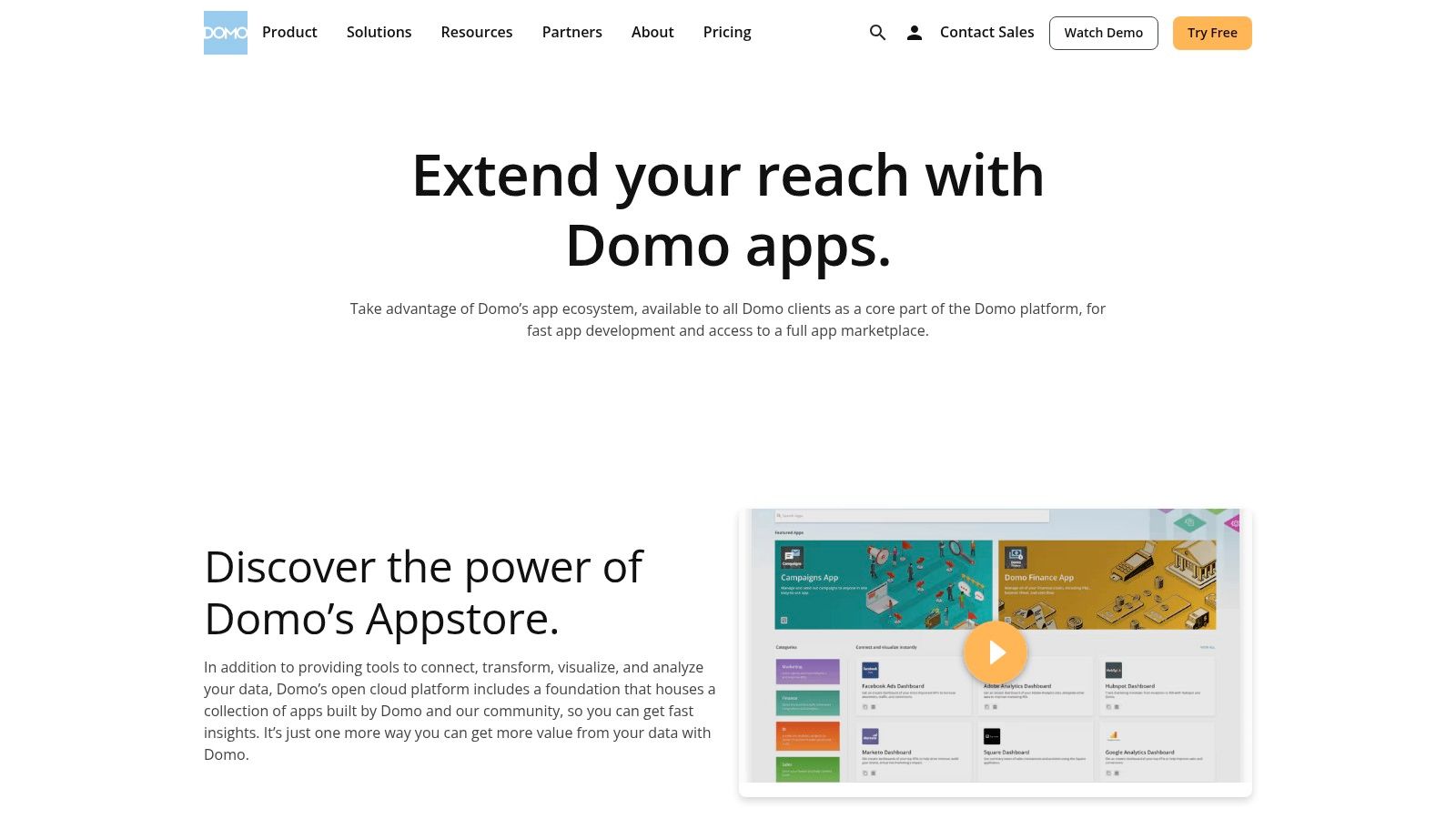Open the Product menu
Viewport: 1456px width, 819px height.
tap(289, 32)
